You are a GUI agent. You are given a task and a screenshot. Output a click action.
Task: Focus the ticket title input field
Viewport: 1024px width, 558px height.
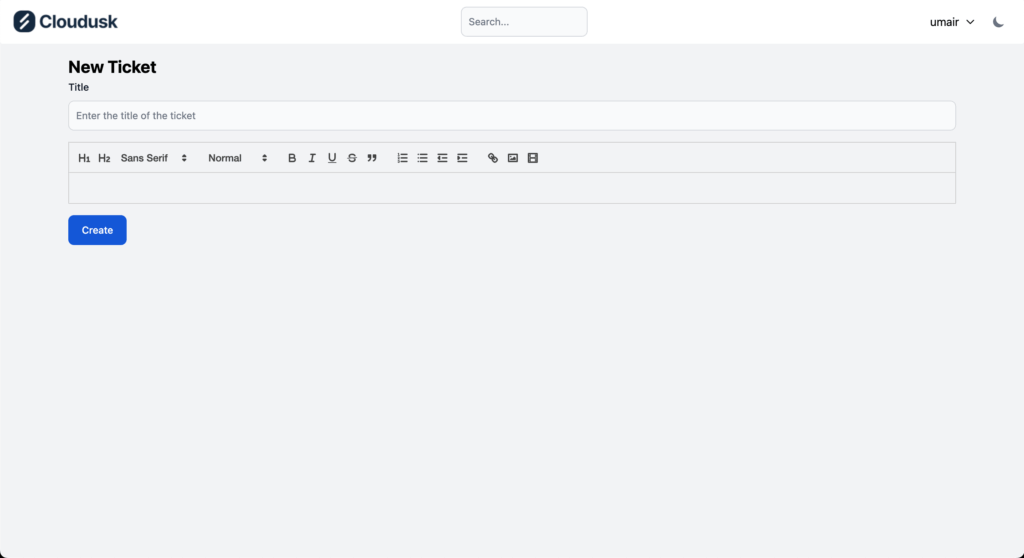click(x=511, y=116)
